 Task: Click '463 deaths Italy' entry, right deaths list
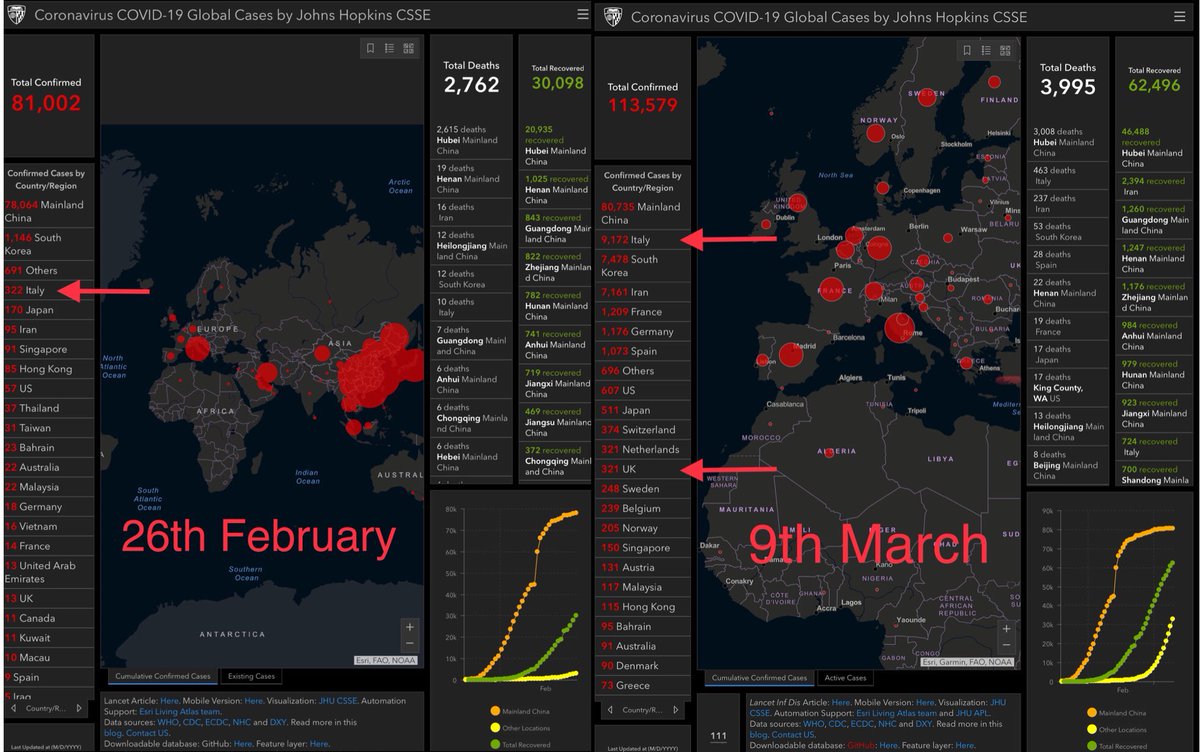point(1069,176)
